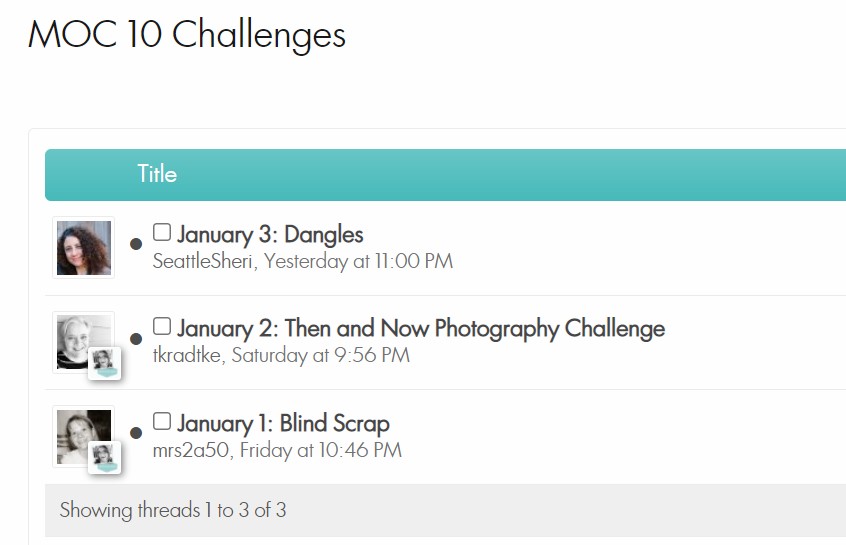Click timestamp Yesterday at 11:00 PM
Screen dimensions: 846x545
coord(358,261)
